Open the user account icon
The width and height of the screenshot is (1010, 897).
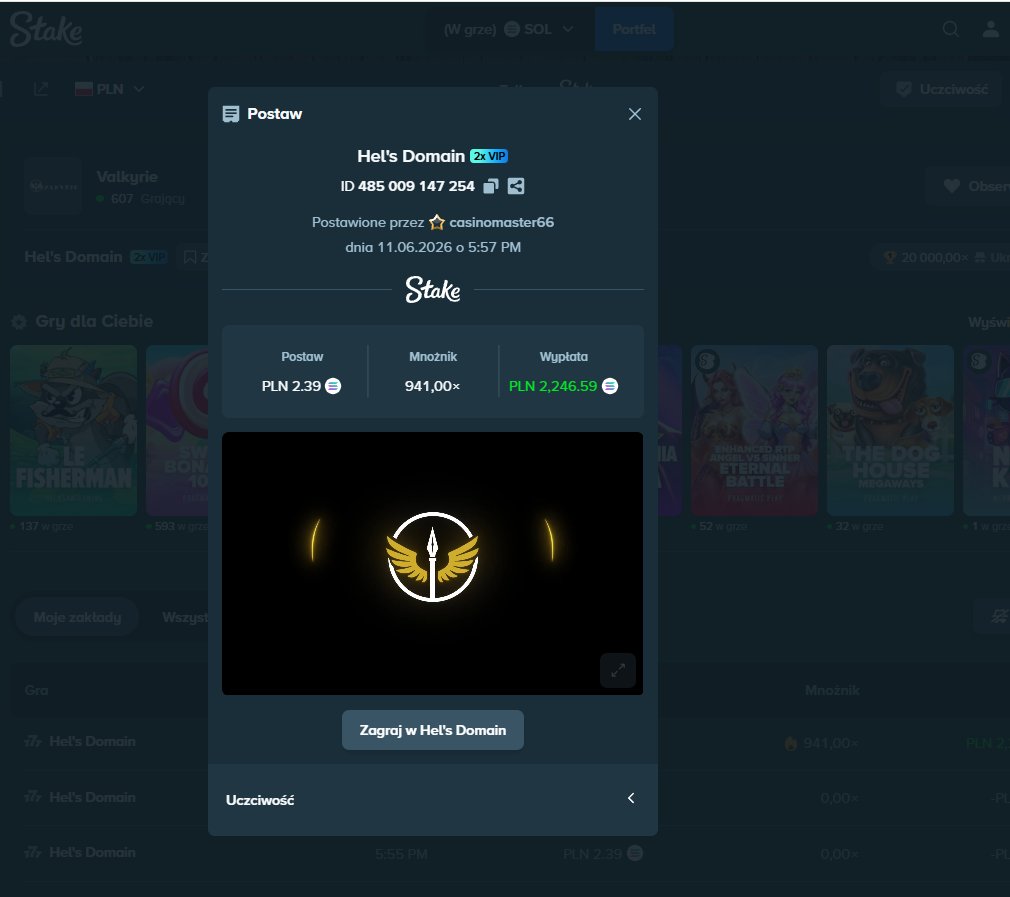(991, 29)
